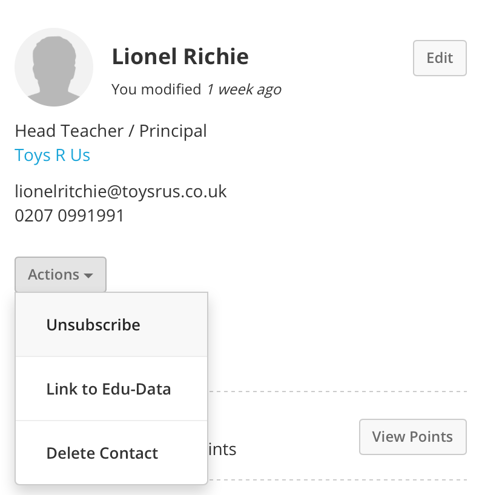Click the grey avatar placeholder icon
This screenshot has width=482, height=495.
(x=54, y=67)
